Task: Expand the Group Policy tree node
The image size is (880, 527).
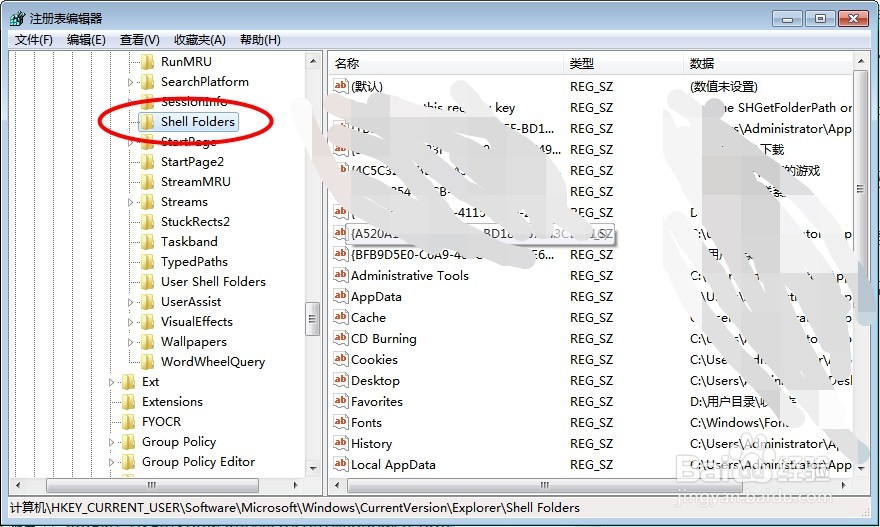Action: click(111, 442)
